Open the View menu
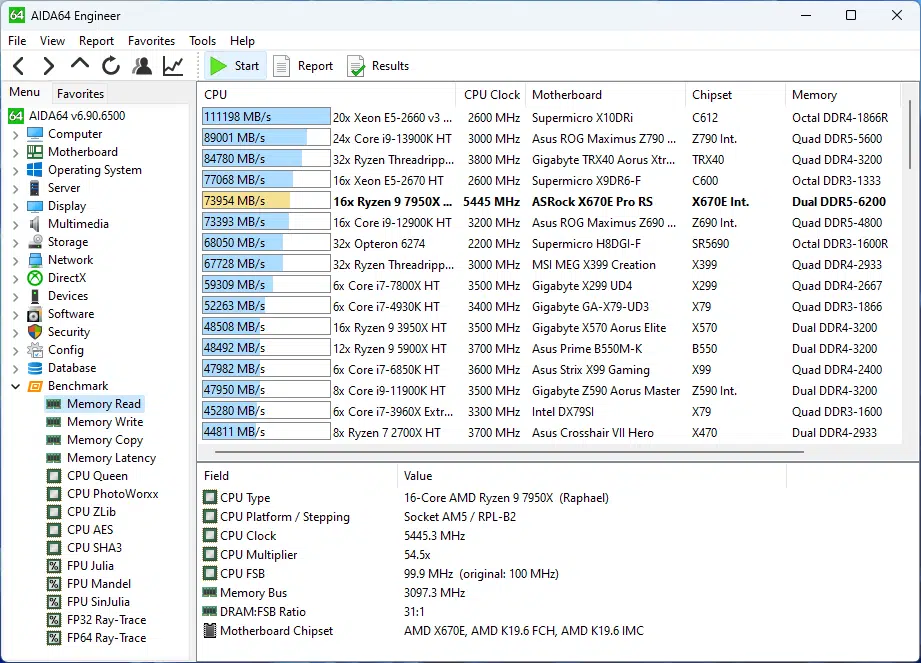 (x=52, y=41)
